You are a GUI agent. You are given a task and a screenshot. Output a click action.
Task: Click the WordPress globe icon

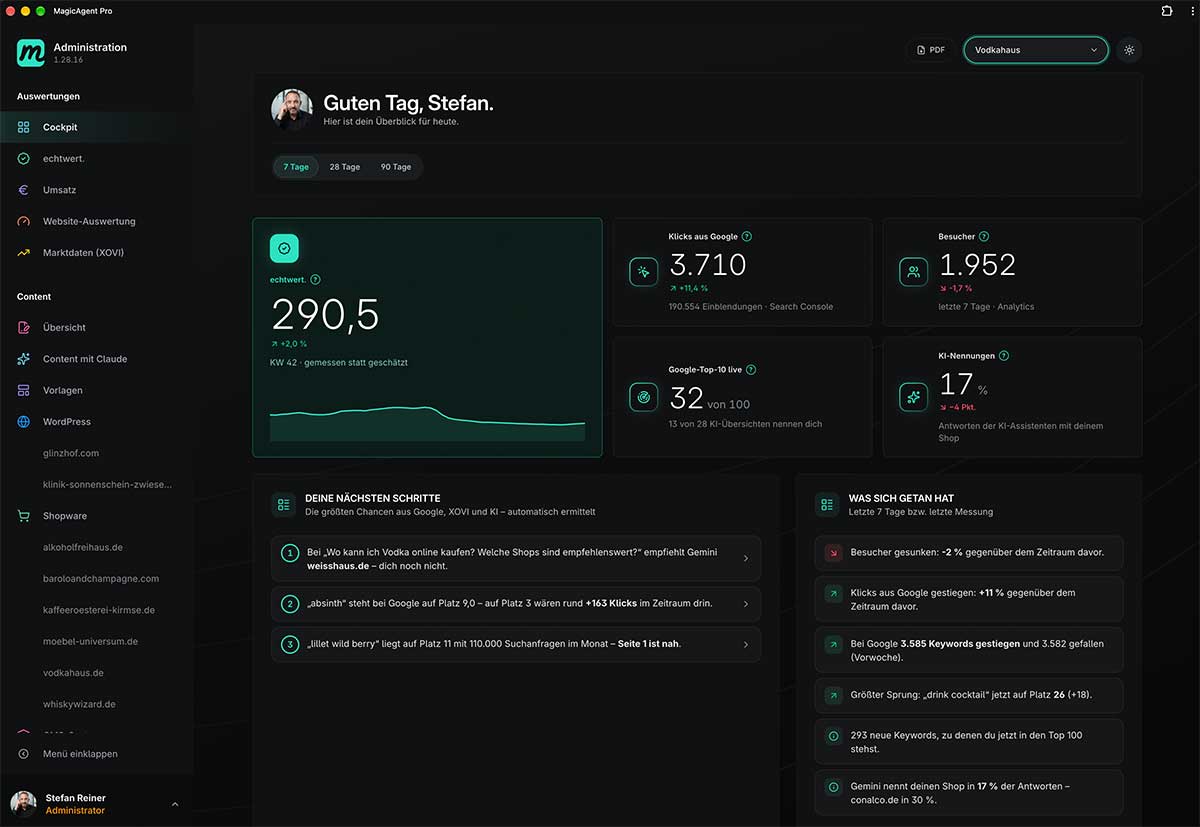pyautogui.click(x=24, y=422)
